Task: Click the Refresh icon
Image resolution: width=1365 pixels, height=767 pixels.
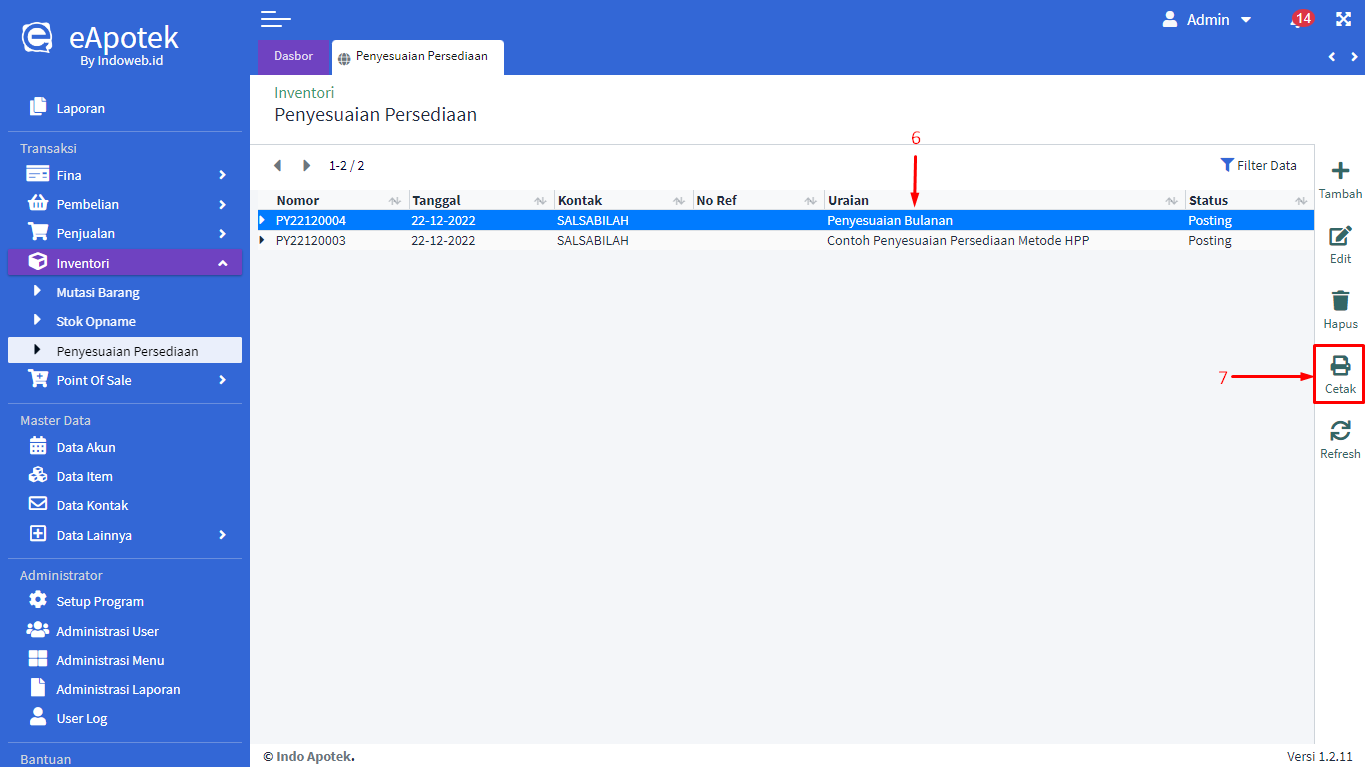Action: click(1340, 431)
